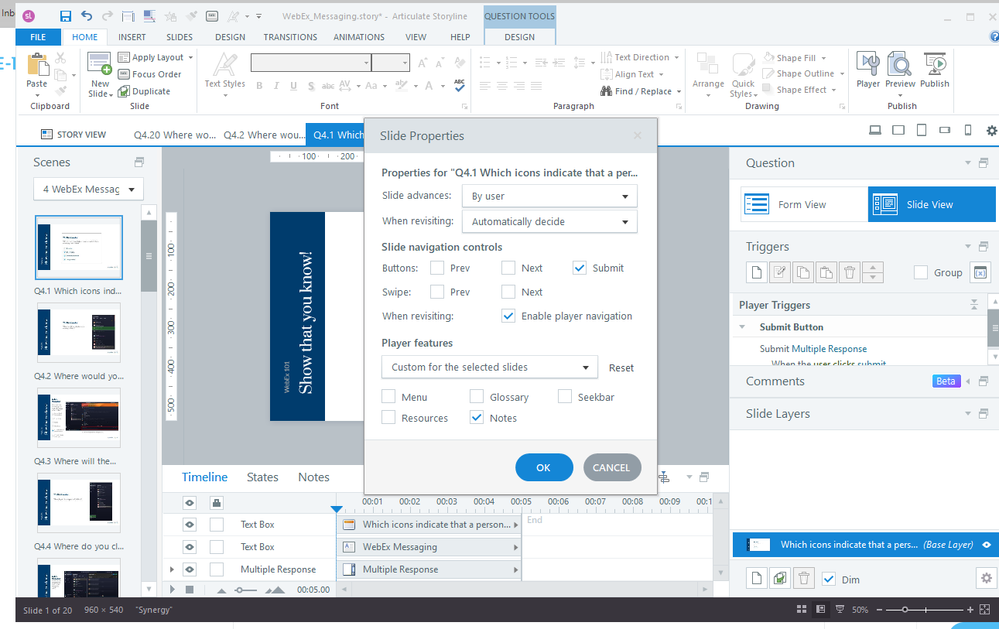Toggle the Notes checkbox in Player features
The image size is (999, 629).
click(477, 418)
